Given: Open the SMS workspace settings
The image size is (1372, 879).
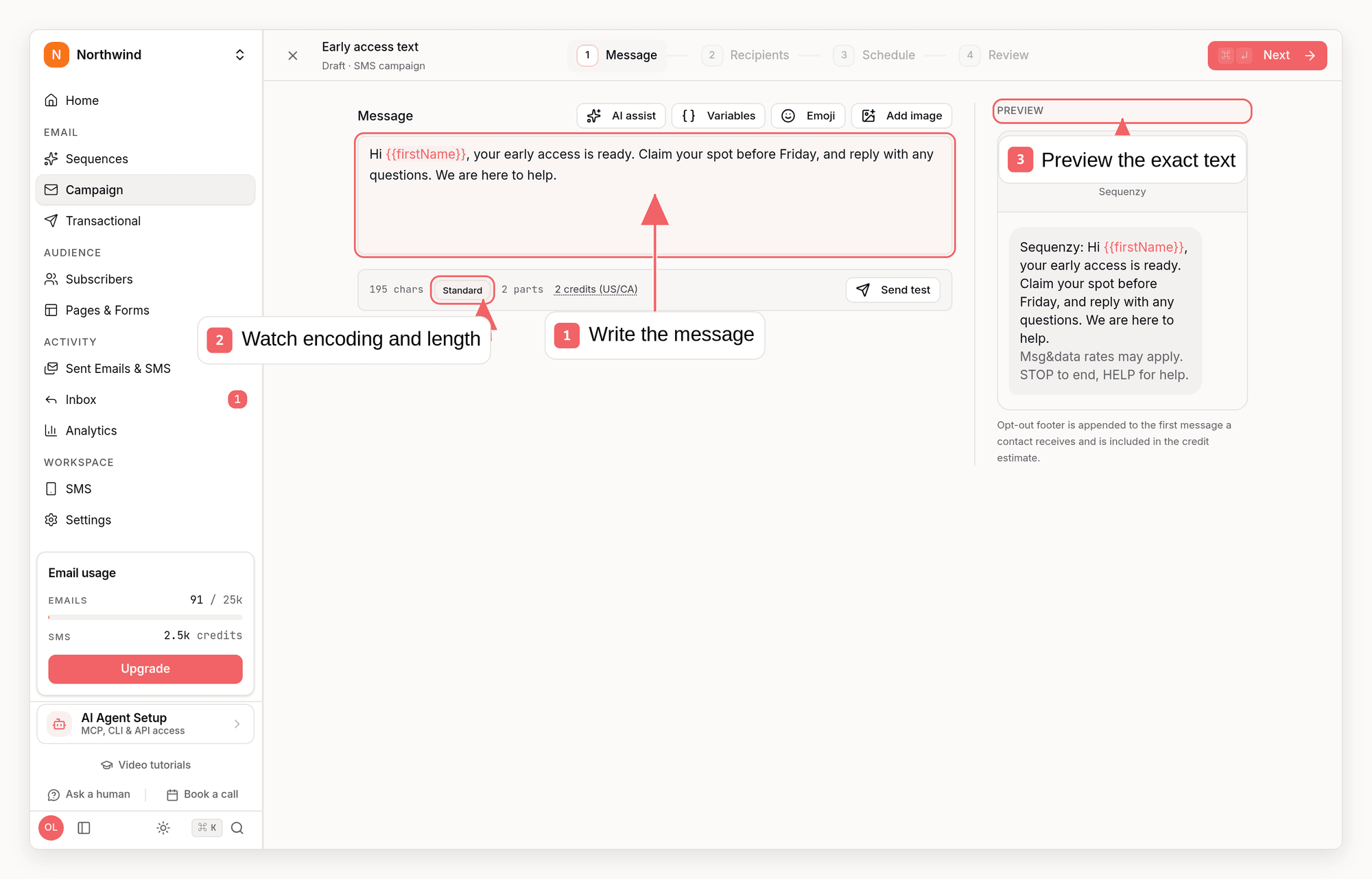Looking at the screenshot, I should click(x=145, y=489).
